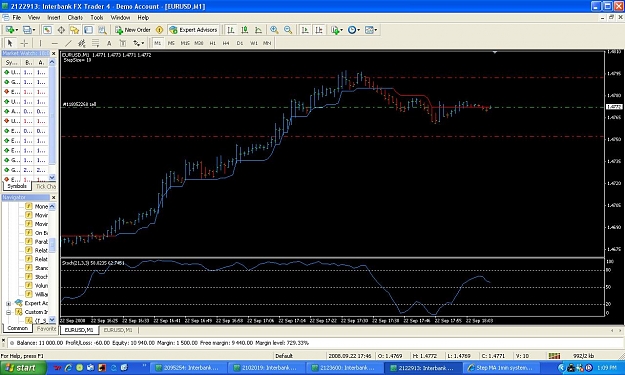
Task: Switch to H4 timeframe
Action: [226, 43]
